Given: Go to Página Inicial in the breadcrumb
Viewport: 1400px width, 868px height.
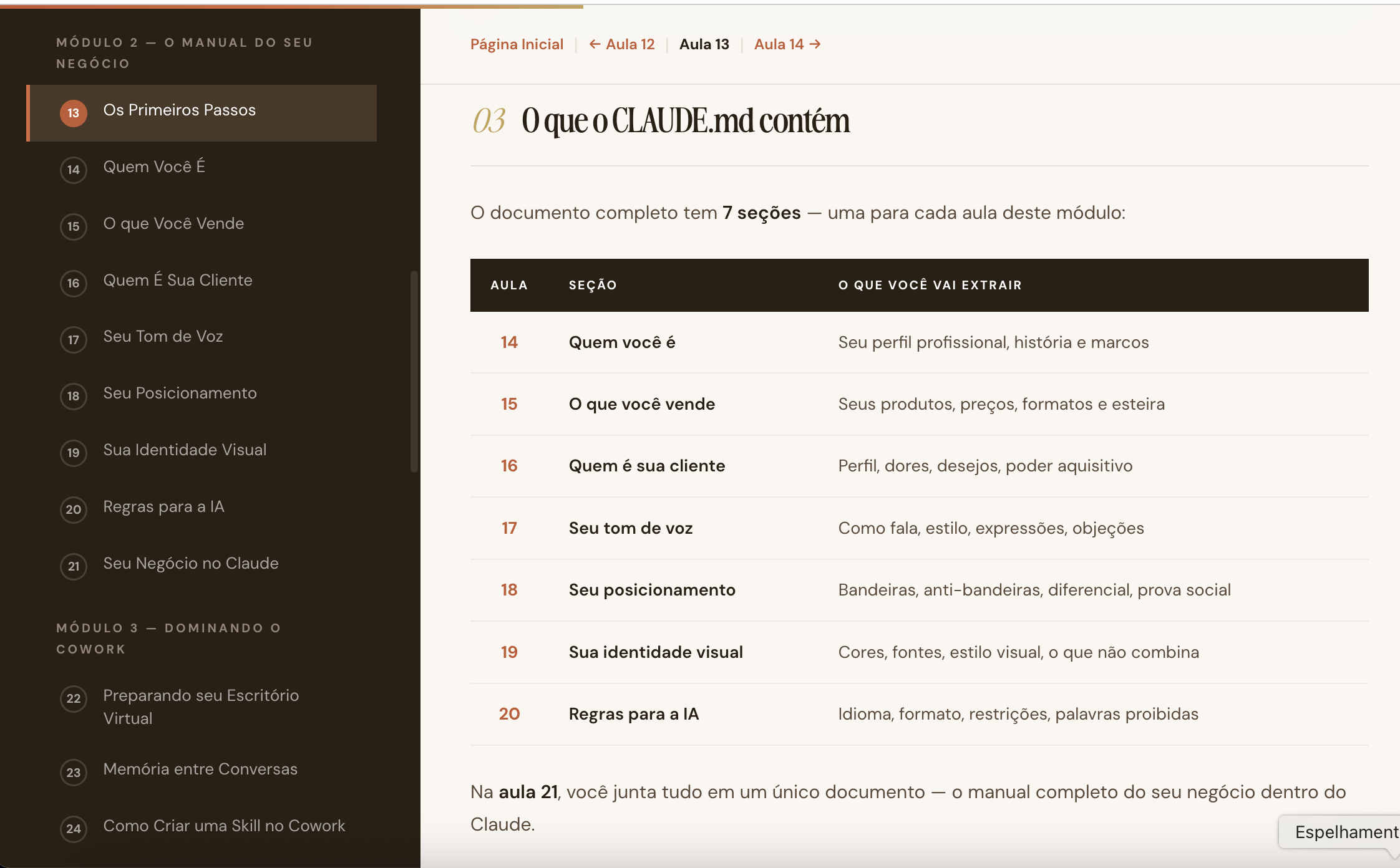Looking at the screenshot, I should (x=517, y=44).
